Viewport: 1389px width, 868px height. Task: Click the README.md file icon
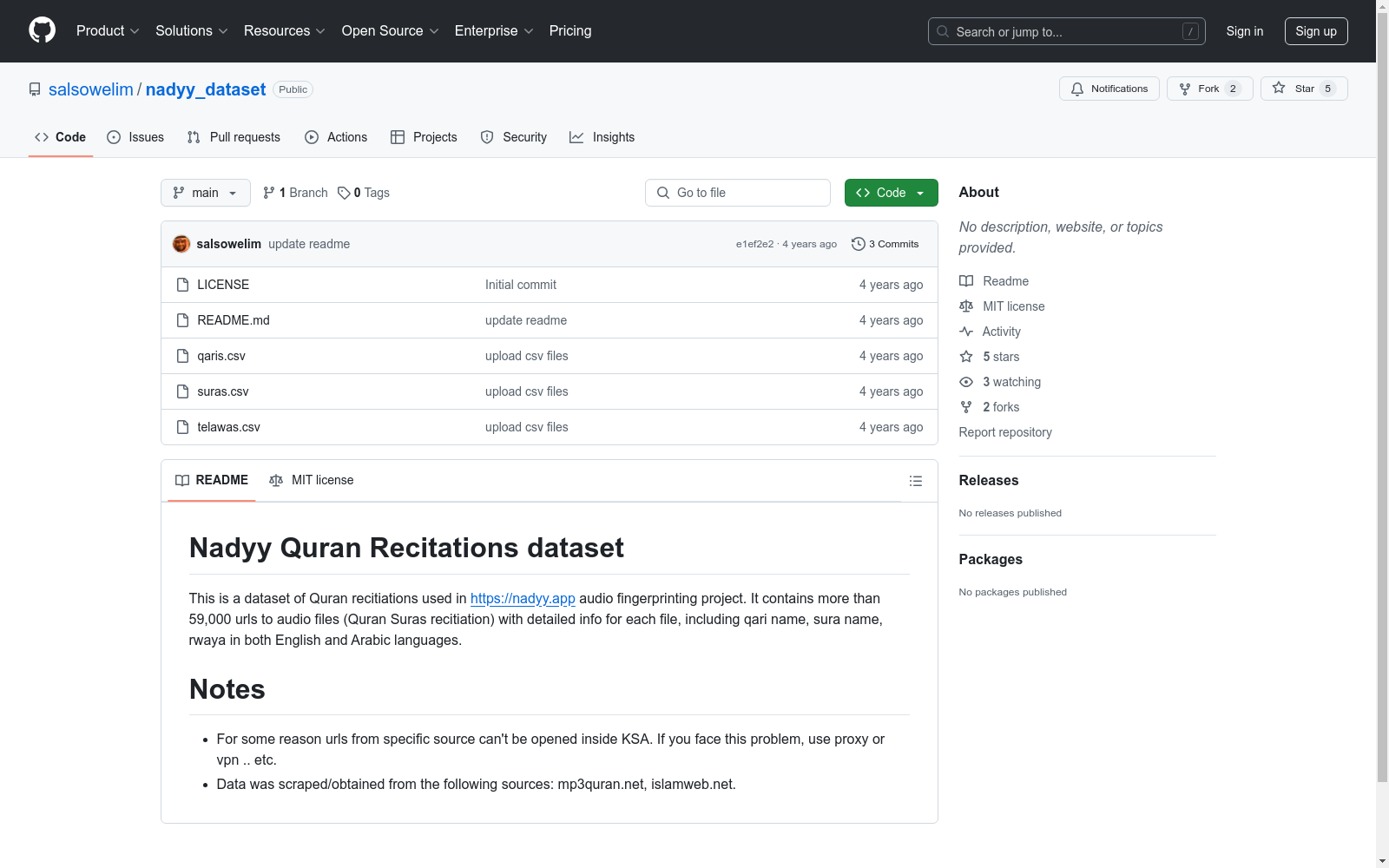click(182, 320)
